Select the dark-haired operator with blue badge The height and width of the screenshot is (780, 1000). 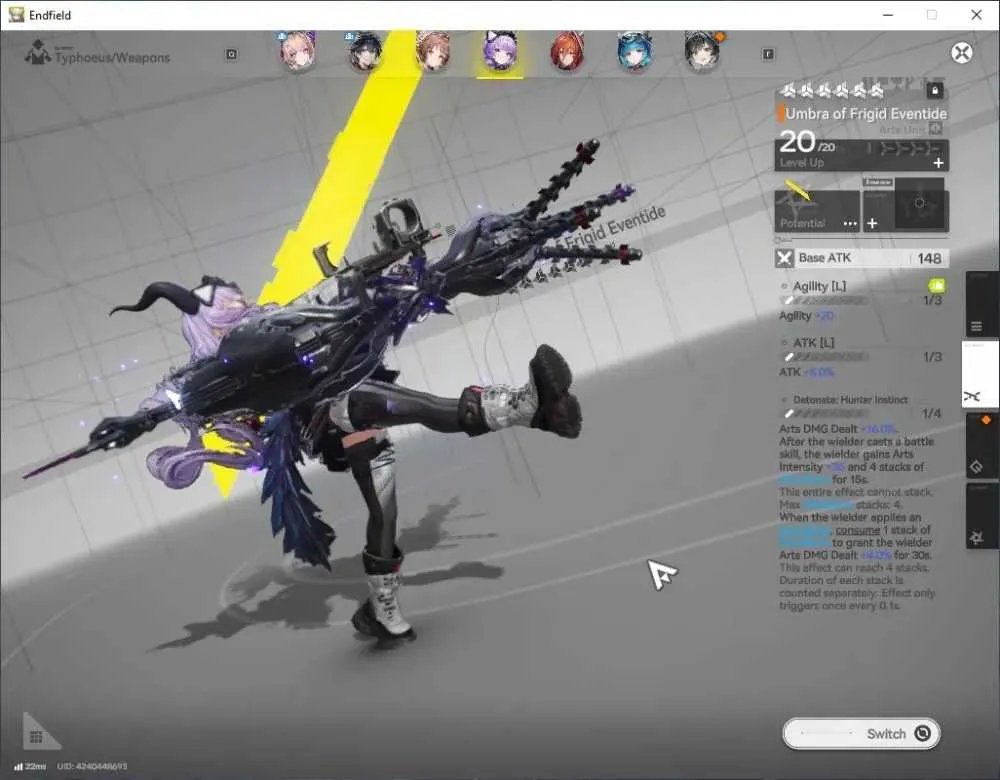click(x=365, y=51)
